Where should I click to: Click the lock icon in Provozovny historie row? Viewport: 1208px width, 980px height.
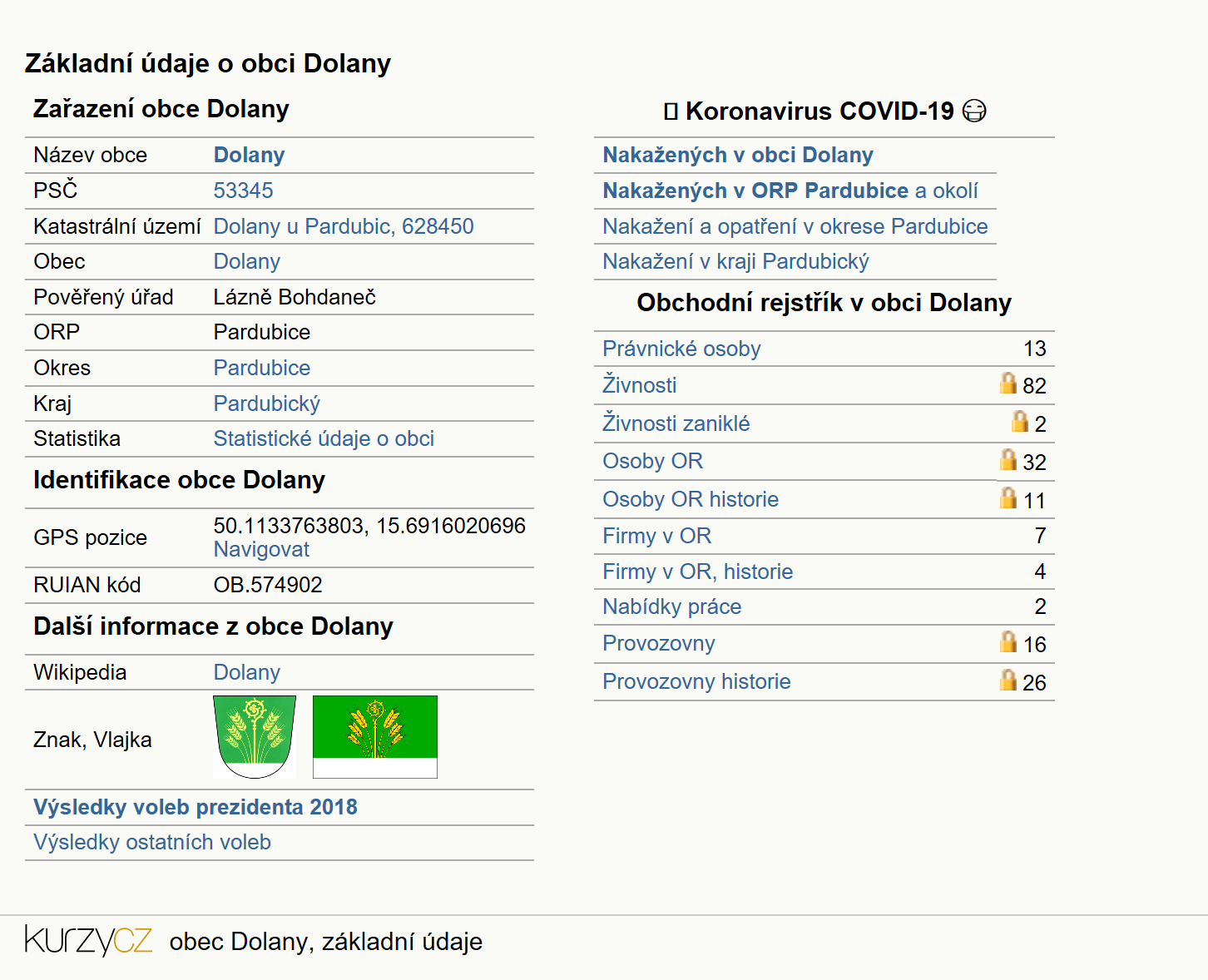coord(1008,680)
